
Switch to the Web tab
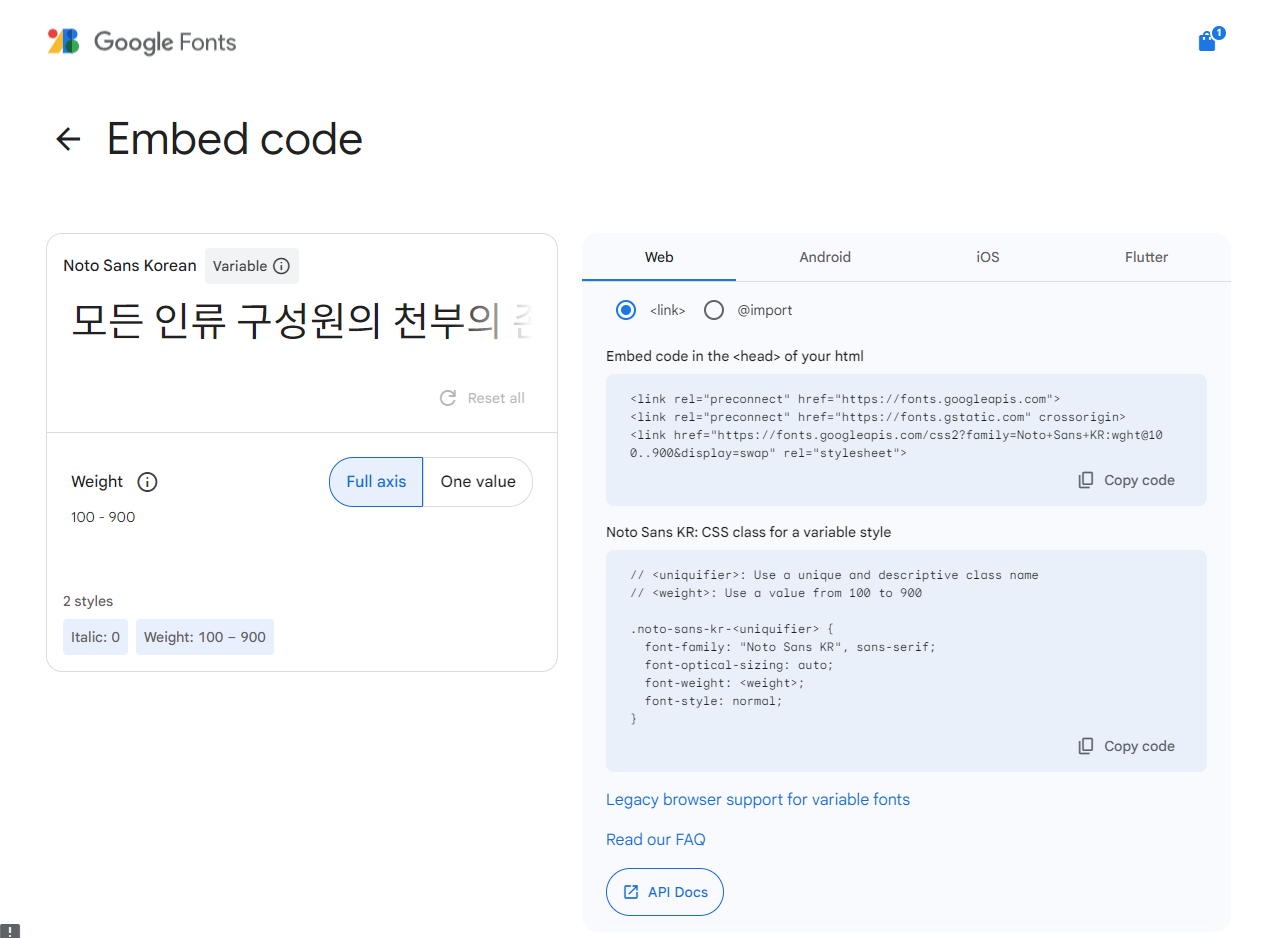click(659, 257)
